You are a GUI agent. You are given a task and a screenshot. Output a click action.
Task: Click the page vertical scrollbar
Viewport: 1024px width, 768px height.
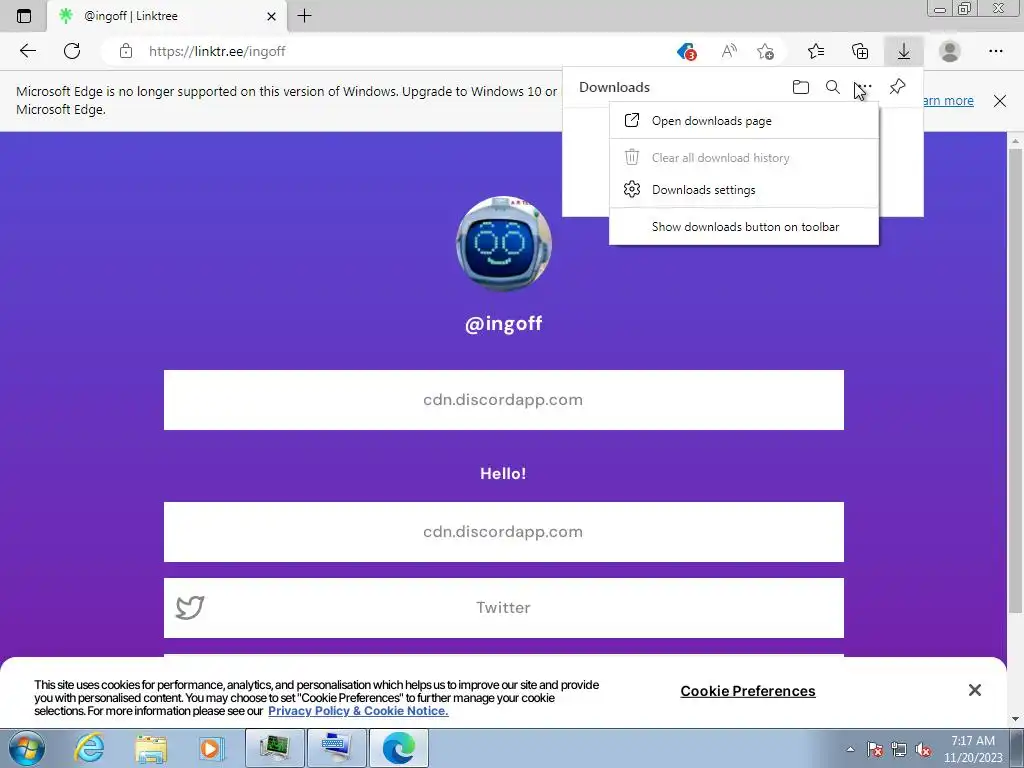pyautogui.click(x=1015, y=381)
